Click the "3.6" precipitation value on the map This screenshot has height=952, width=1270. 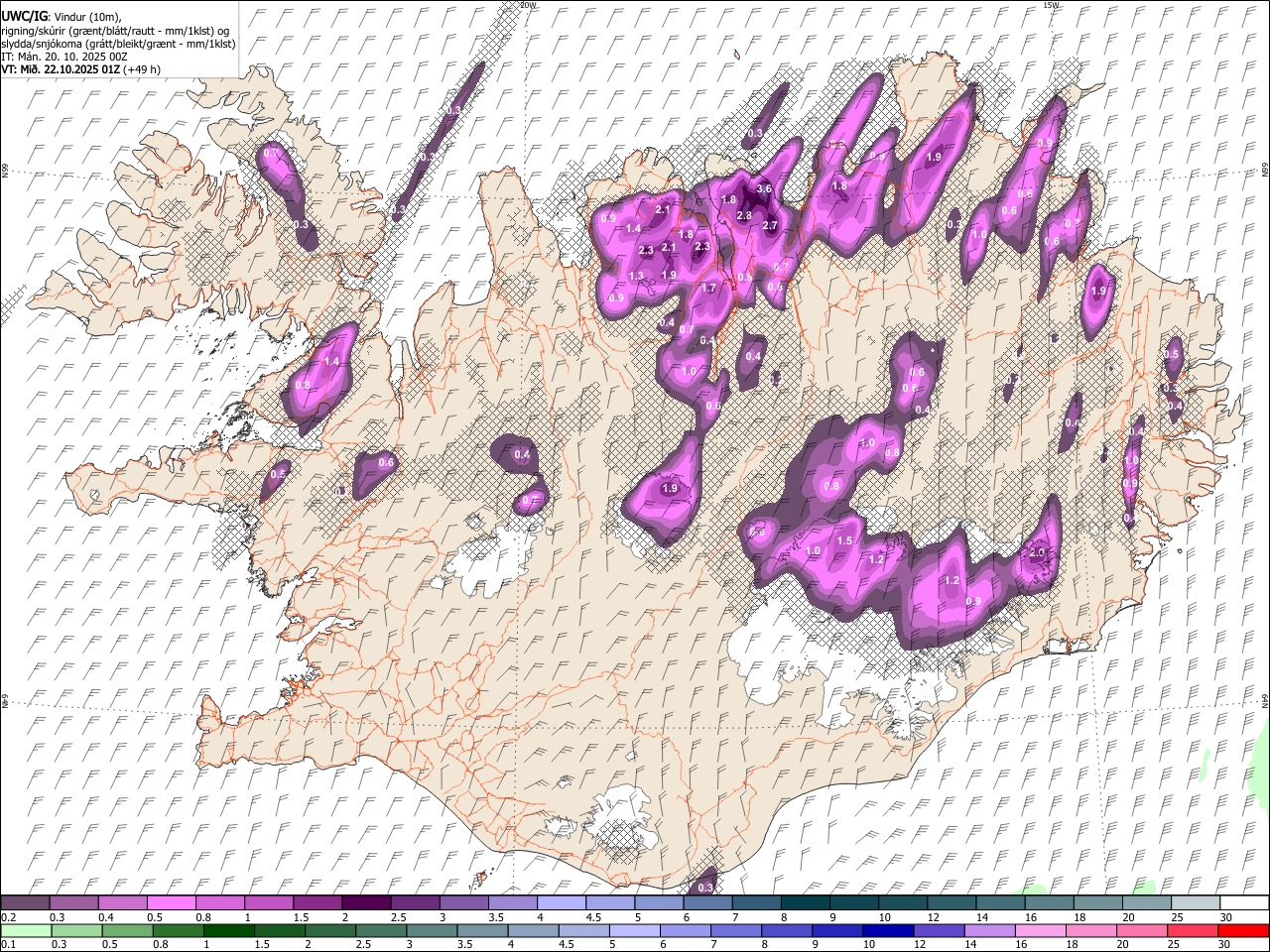click(763, 189)
